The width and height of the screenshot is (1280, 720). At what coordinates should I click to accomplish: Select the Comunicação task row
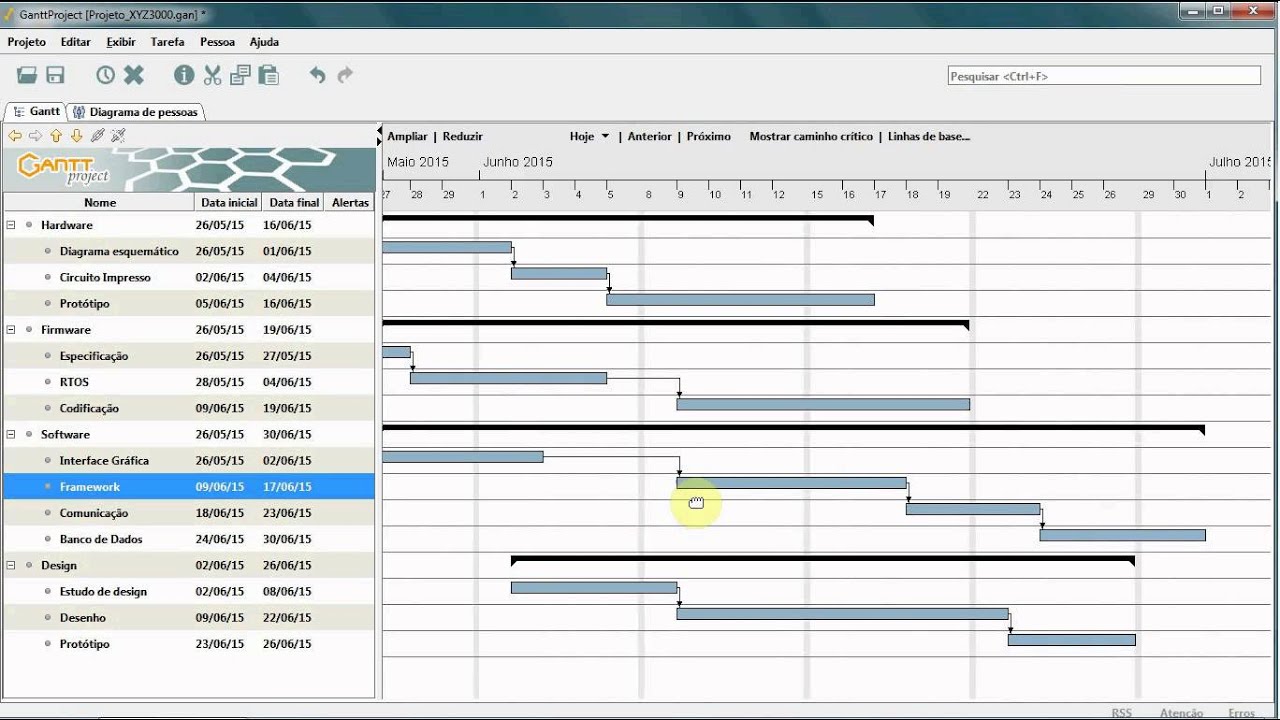tap(189, 513)
